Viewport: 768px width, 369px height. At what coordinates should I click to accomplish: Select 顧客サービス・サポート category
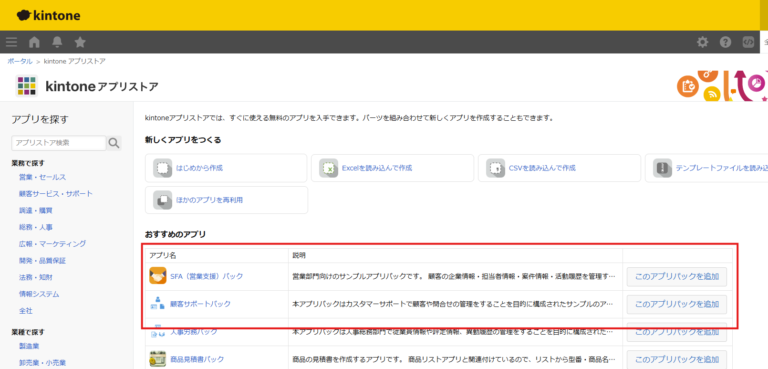tap(55, 194)
